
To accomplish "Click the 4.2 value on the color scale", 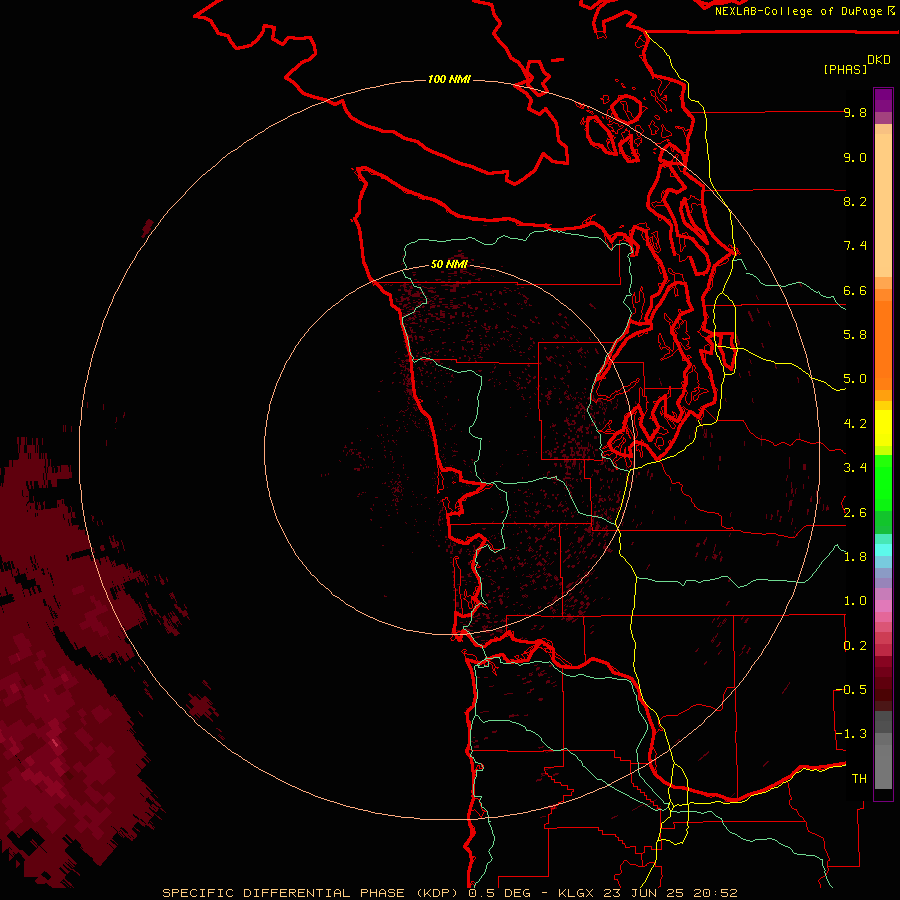I will pyautogui.click(x=855, y=424).
